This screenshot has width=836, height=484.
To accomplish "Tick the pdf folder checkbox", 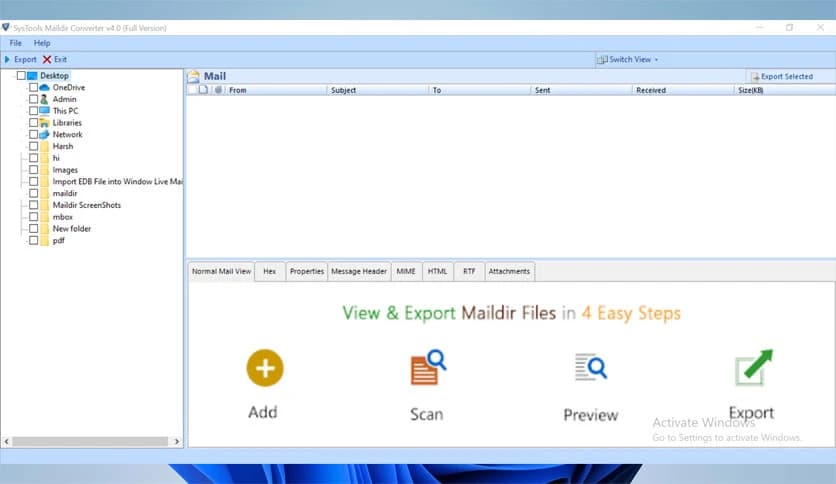I will 33,240.
